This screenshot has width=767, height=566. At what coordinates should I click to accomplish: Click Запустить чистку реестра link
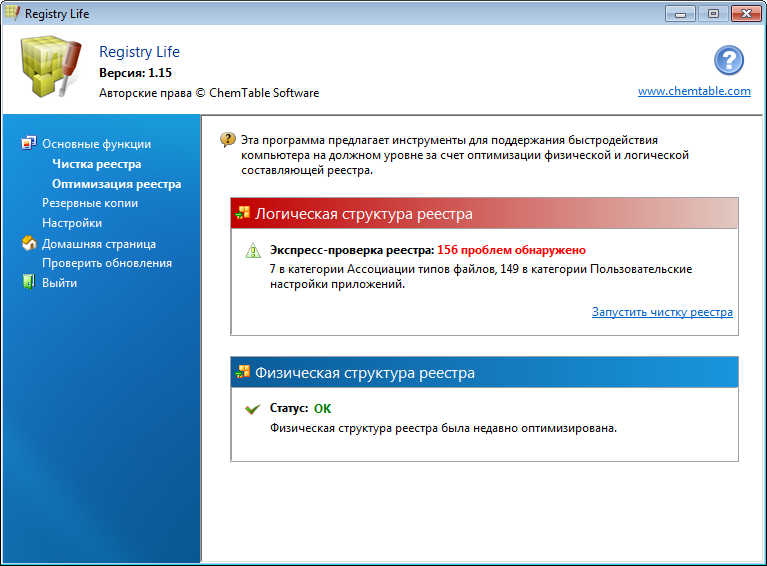point(662,312)
